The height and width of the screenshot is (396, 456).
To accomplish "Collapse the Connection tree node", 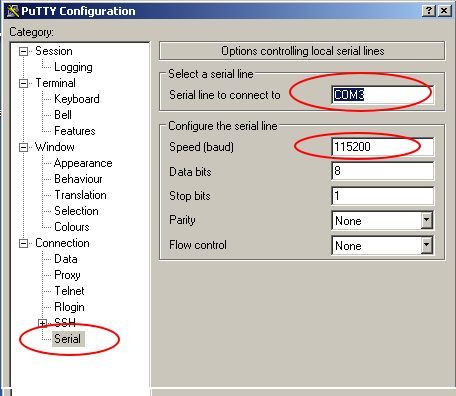I will click(x=23, y=243).
